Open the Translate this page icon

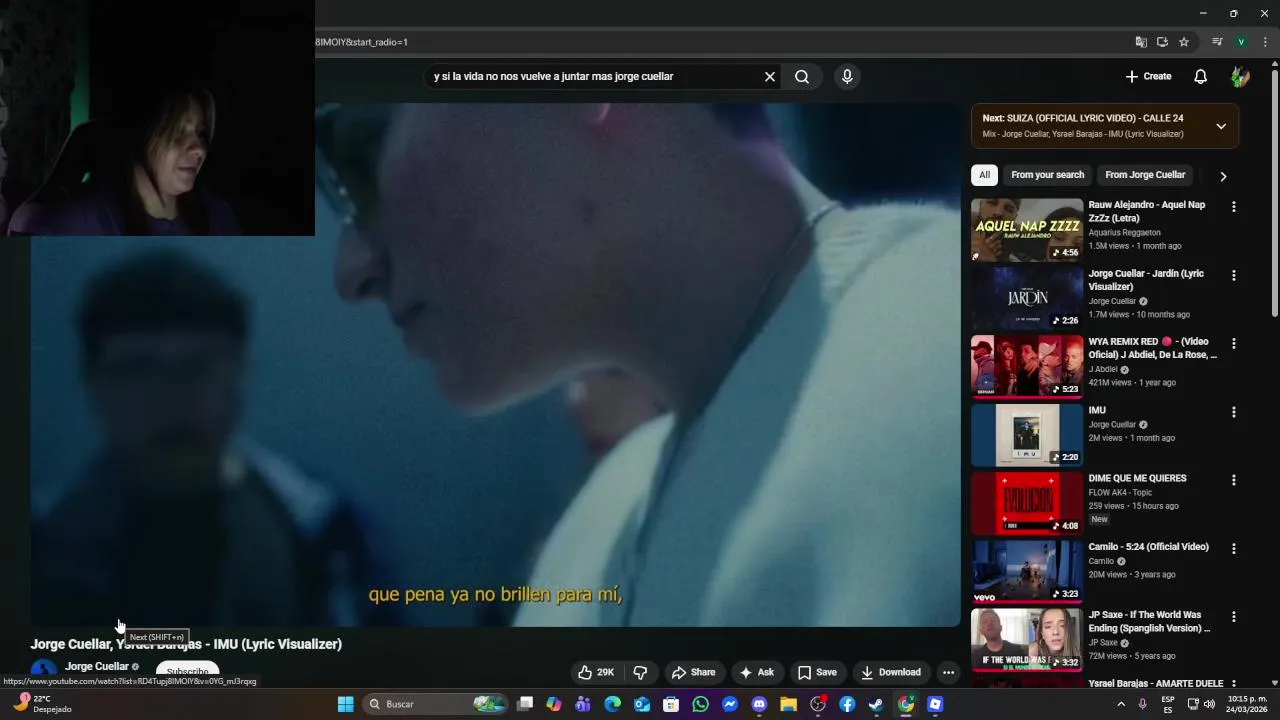coord(1141,42)
